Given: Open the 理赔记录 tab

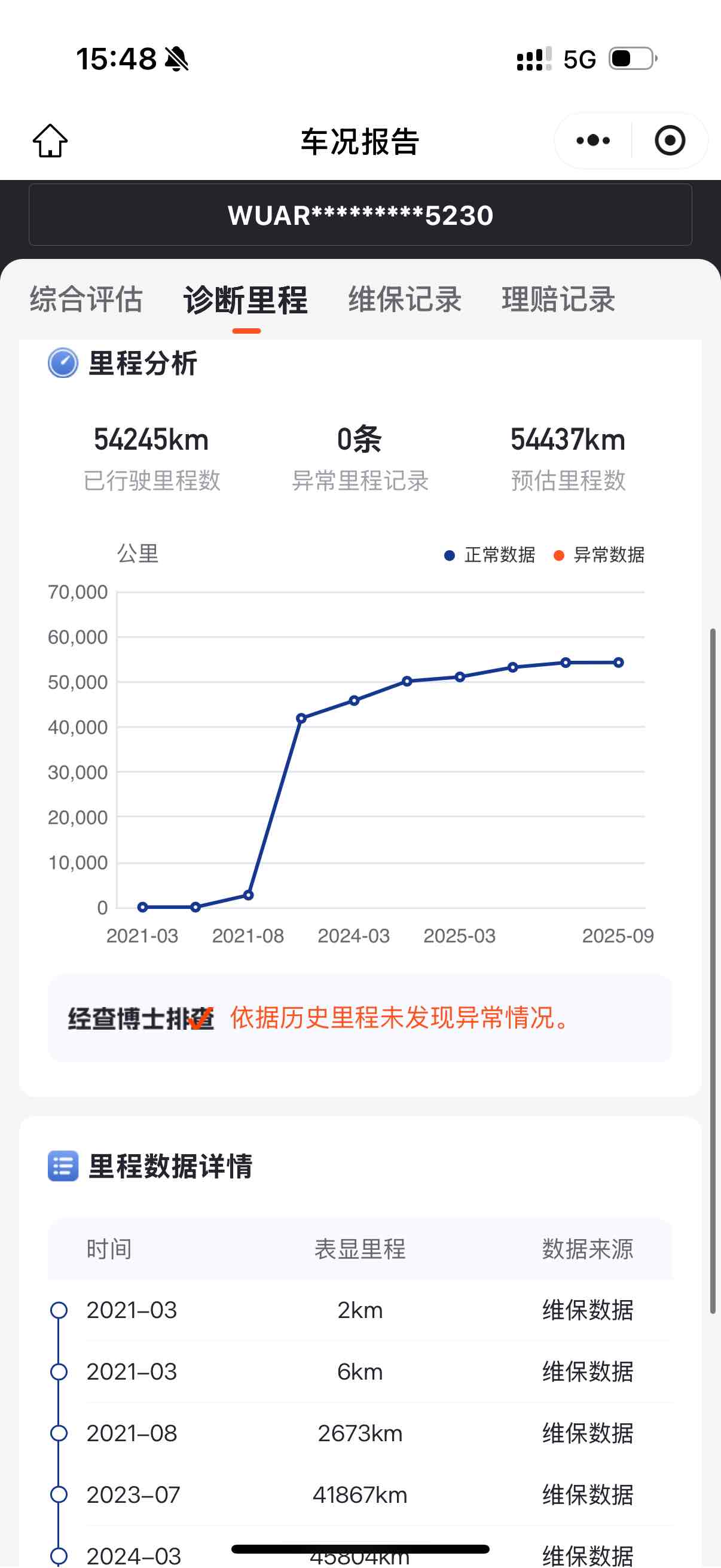Looking at the screenshot, I should pos(558,300).
